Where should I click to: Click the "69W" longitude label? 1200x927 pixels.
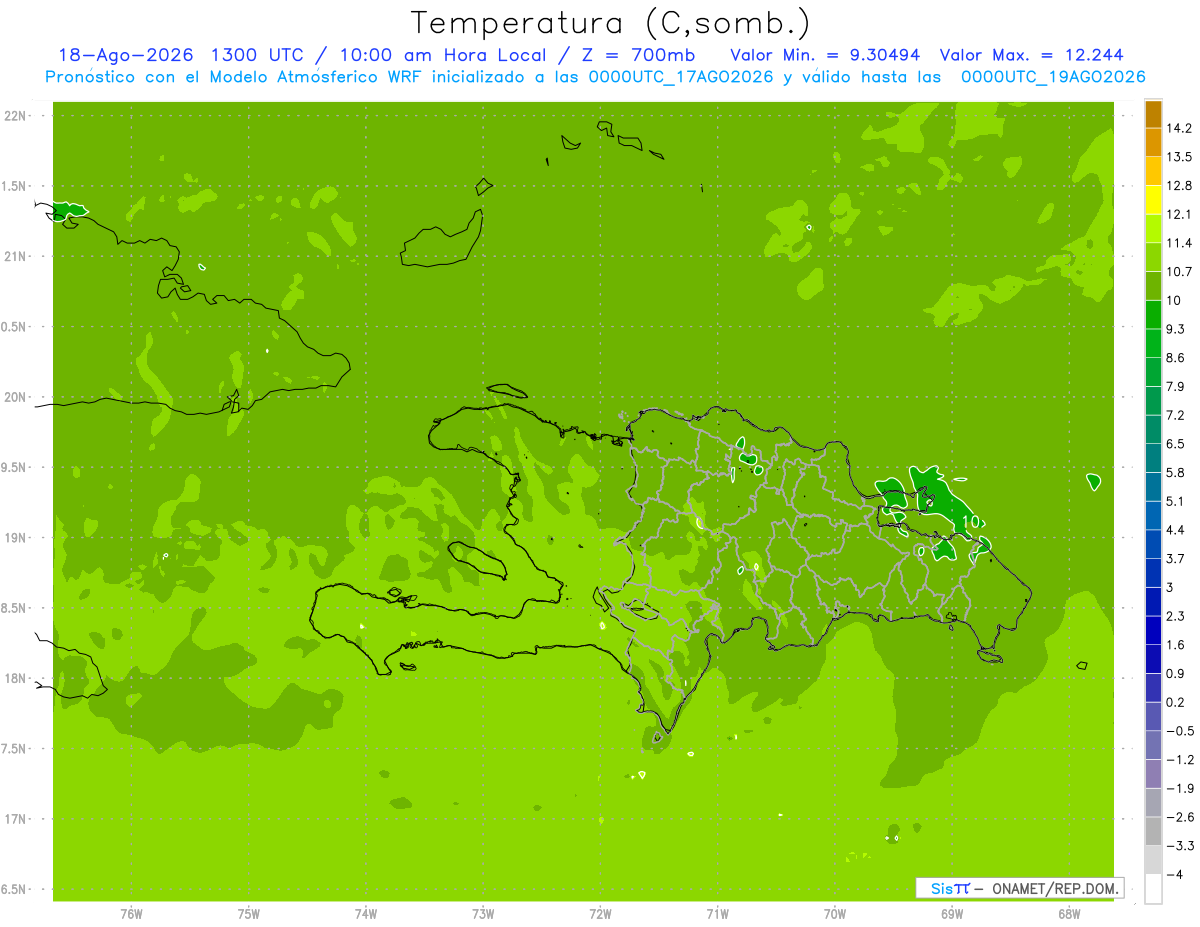pyautogui.click(x=952, y=913)
